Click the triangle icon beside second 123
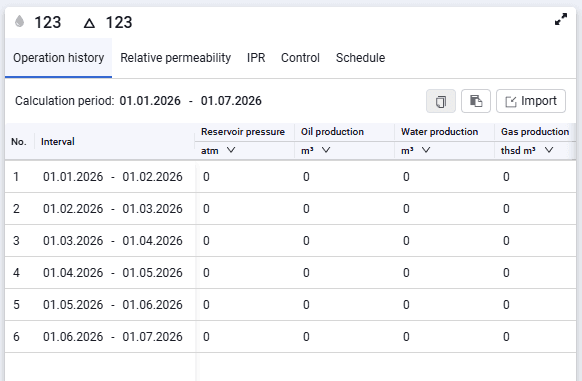 coord(89,23)
